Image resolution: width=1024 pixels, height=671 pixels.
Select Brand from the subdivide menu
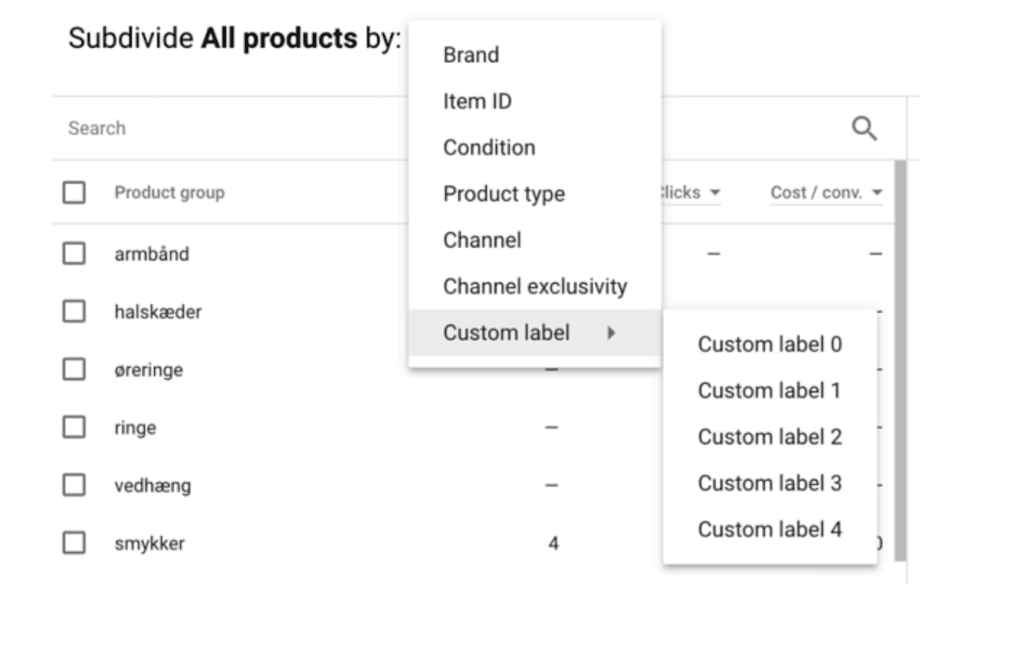click(x=470, y=55)
